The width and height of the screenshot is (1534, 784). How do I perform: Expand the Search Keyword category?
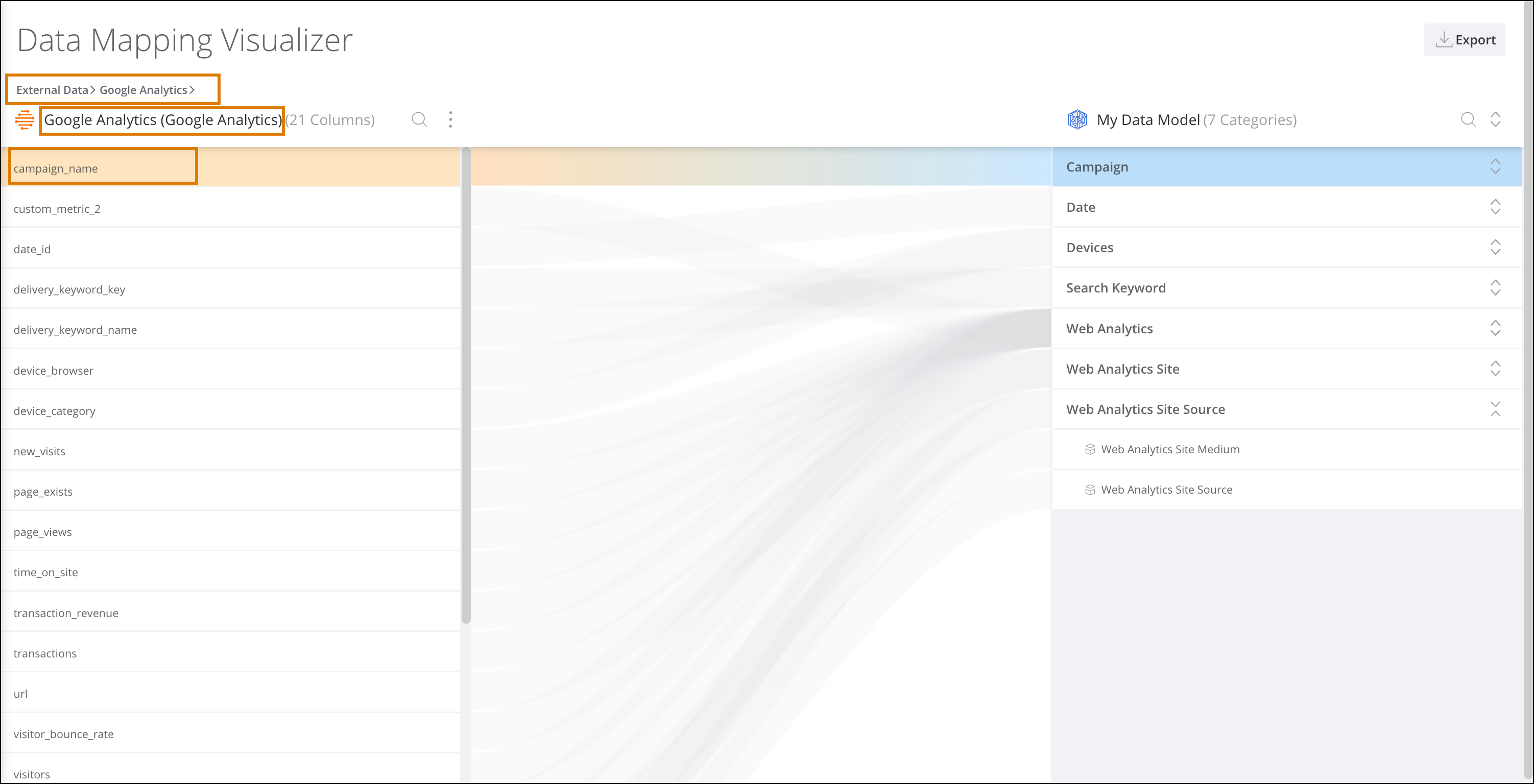click(1495, 287)
